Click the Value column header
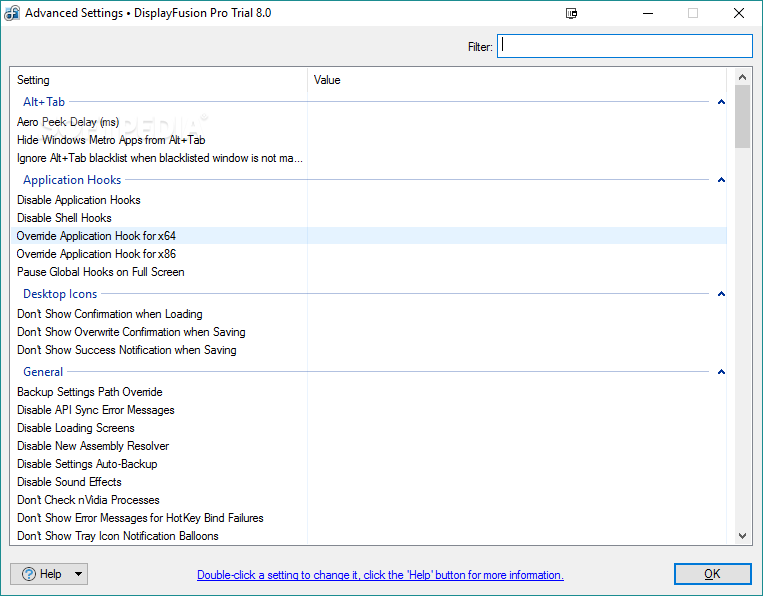 click(517, 80)
